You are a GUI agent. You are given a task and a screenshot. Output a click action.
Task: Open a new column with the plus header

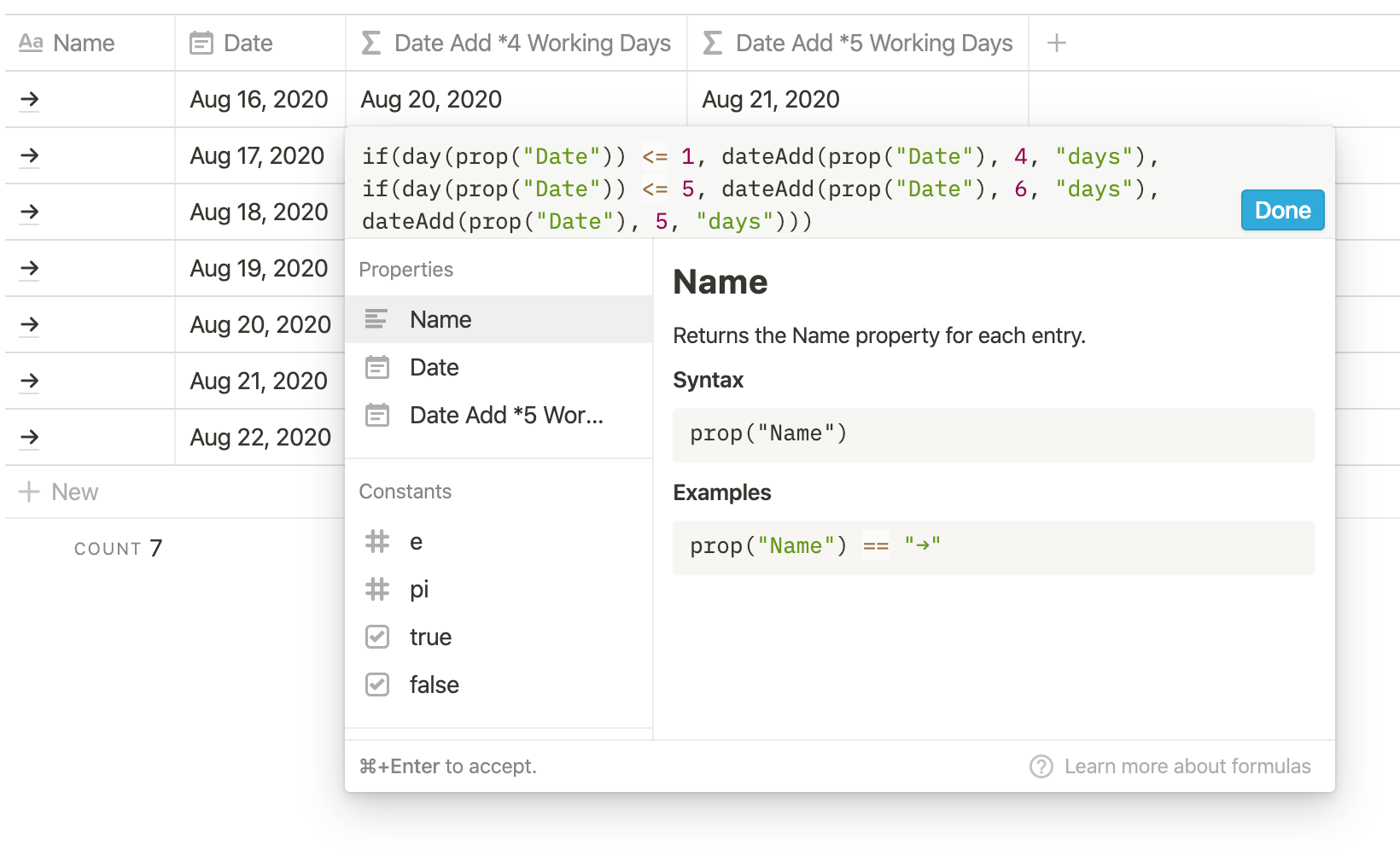tap(1056, 43)
